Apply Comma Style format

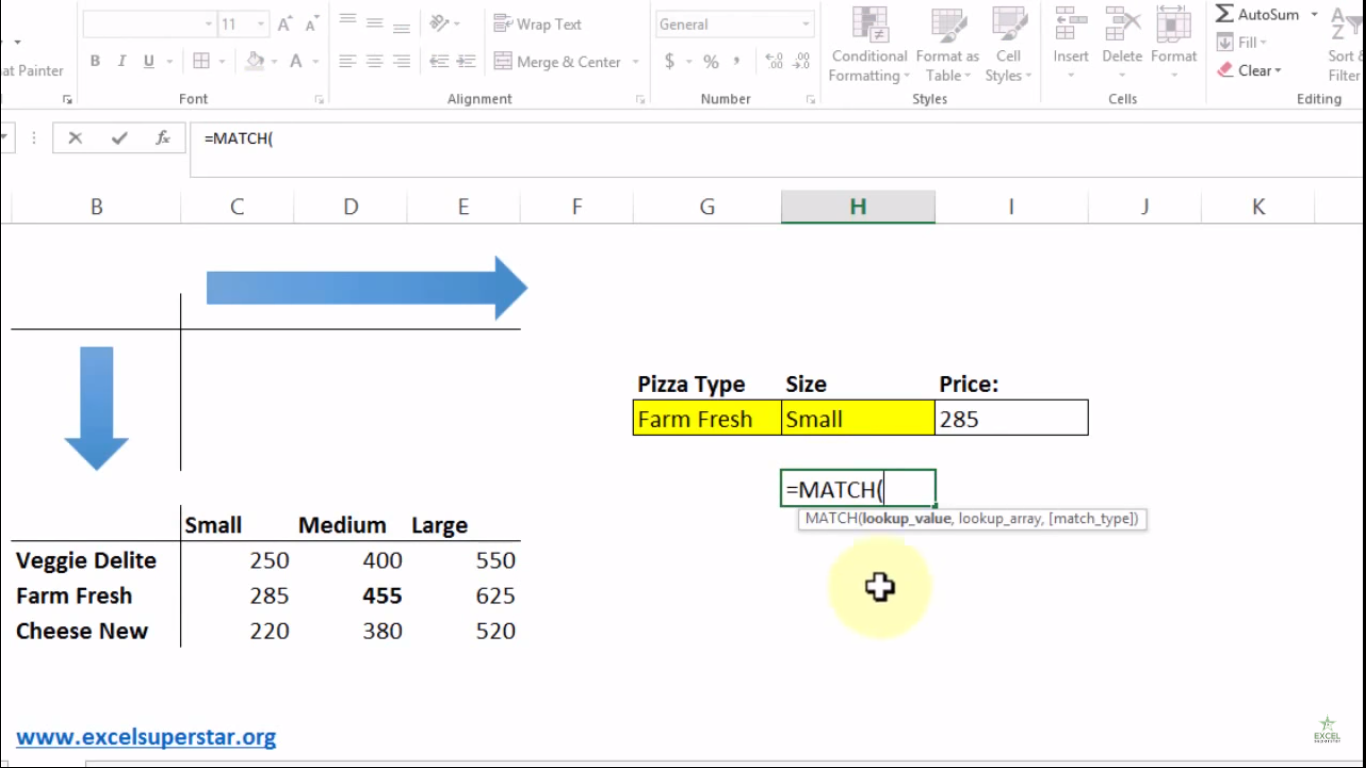[x=738, y=62]
